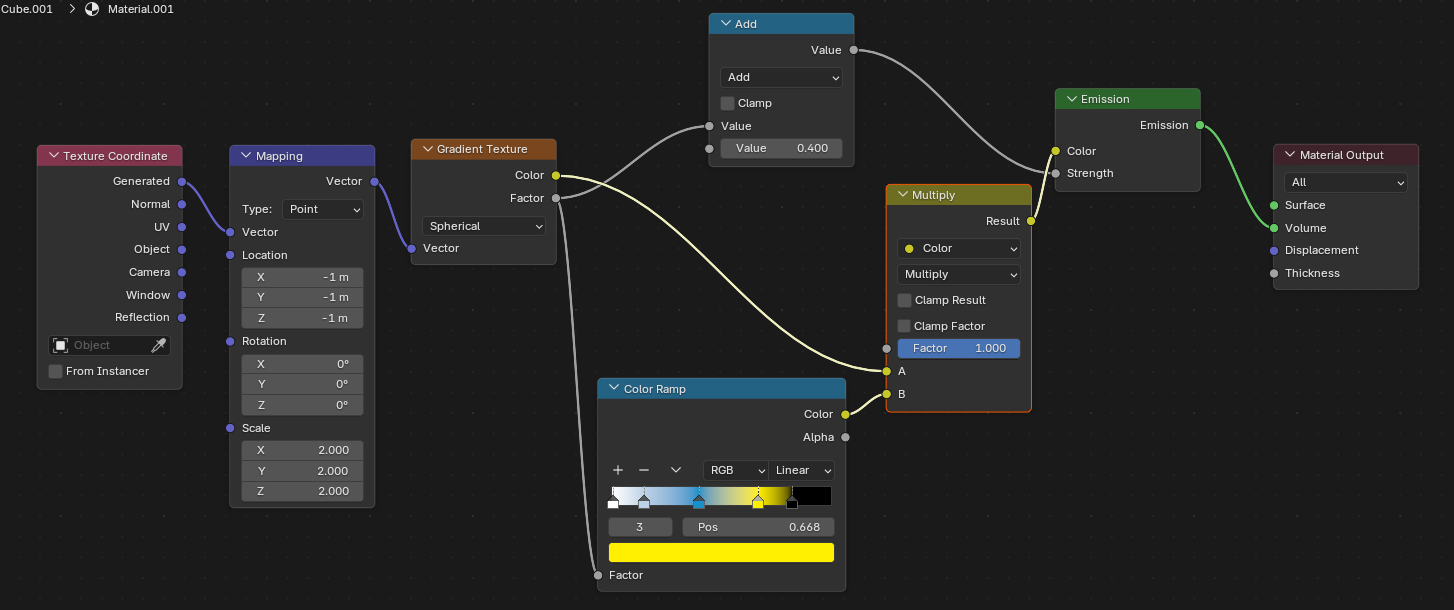
Task: Add a new stop to Color Ramp
Action: click(618, 470)
